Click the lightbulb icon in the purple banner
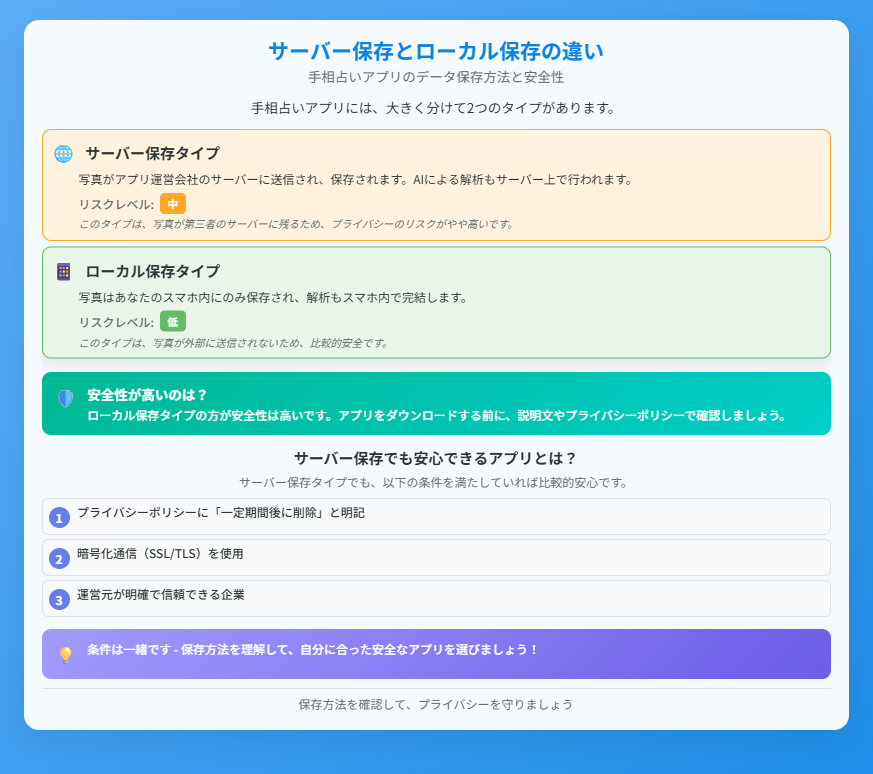 pyautogui.click(x=68, y=652)
